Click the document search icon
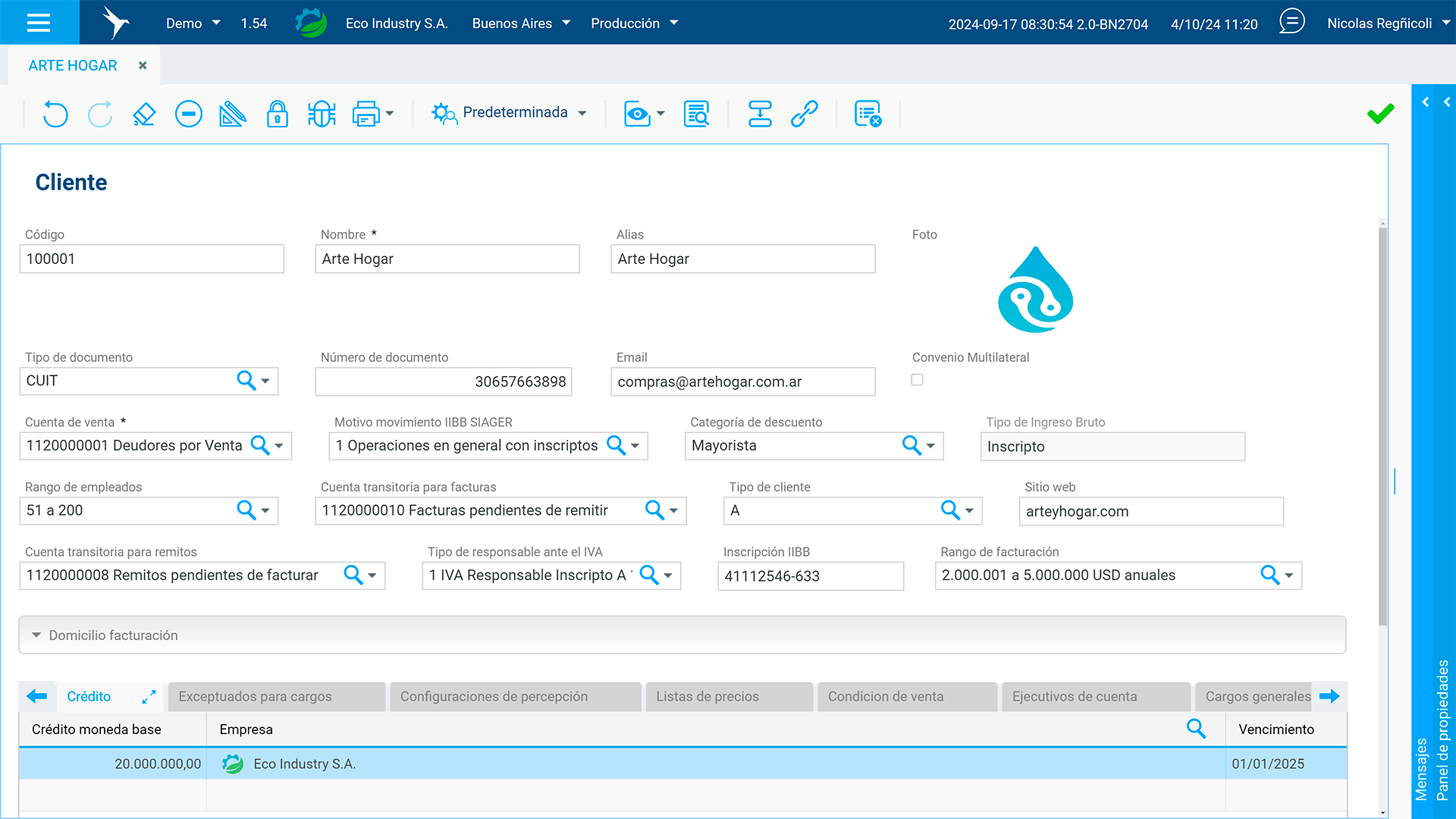 click(696, 114)
